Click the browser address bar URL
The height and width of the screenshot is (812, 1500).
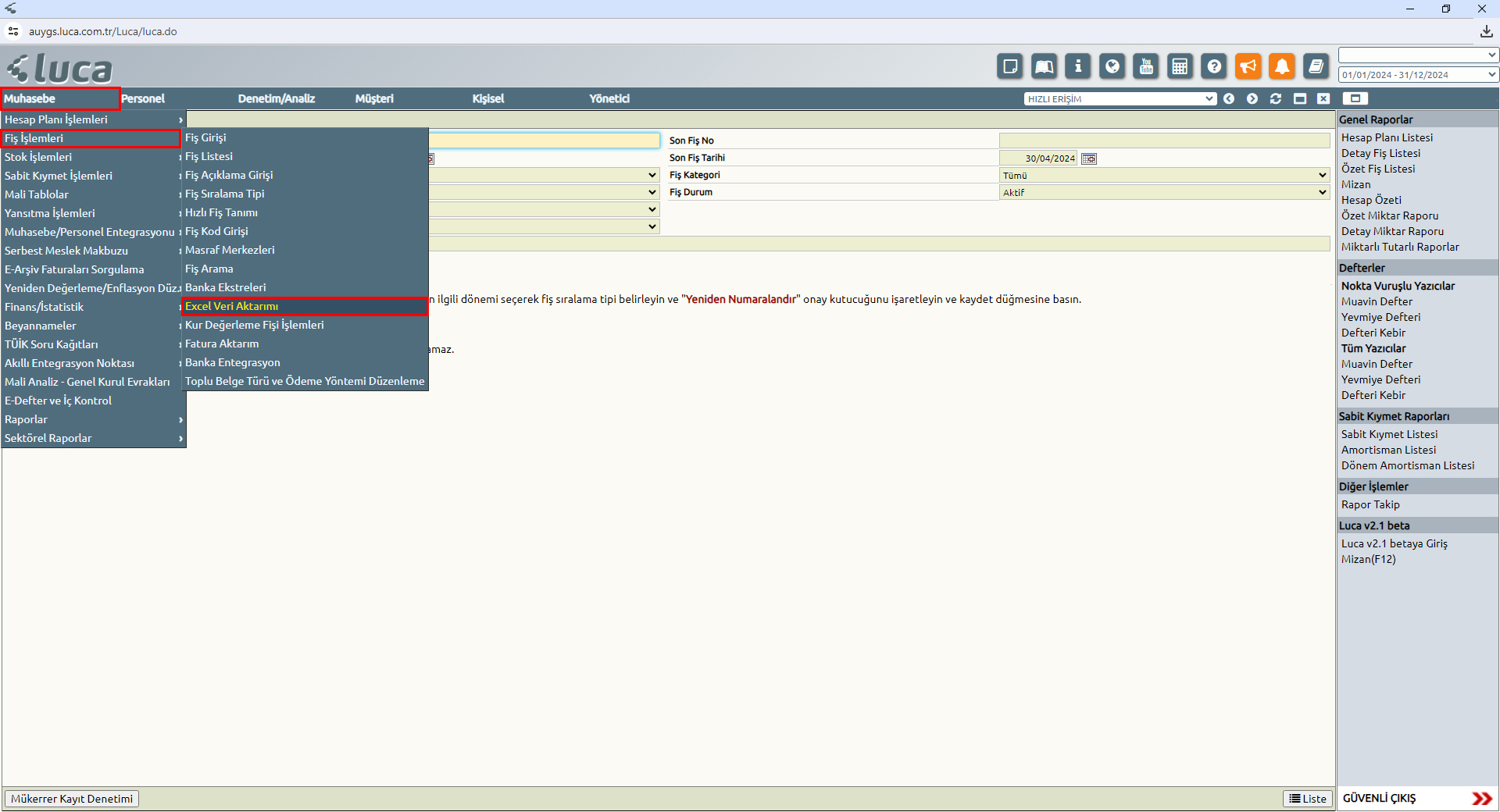coord(103,31)
